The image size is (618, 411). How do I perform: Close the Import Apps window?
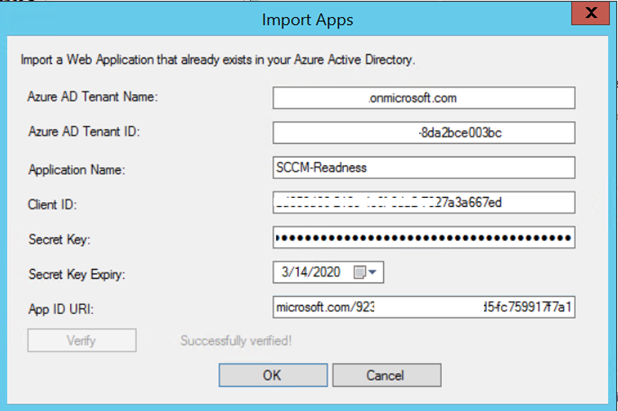[590, 13]
